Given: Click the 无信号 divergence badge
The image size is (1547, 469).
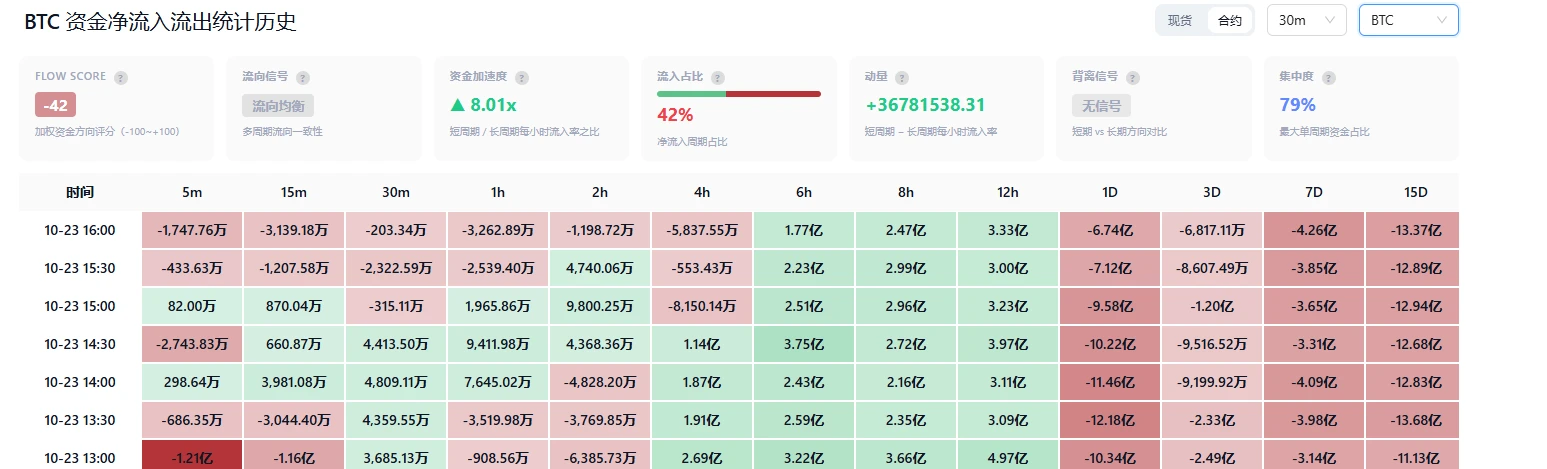Looking at the screenshot, I should point(1101,105).
